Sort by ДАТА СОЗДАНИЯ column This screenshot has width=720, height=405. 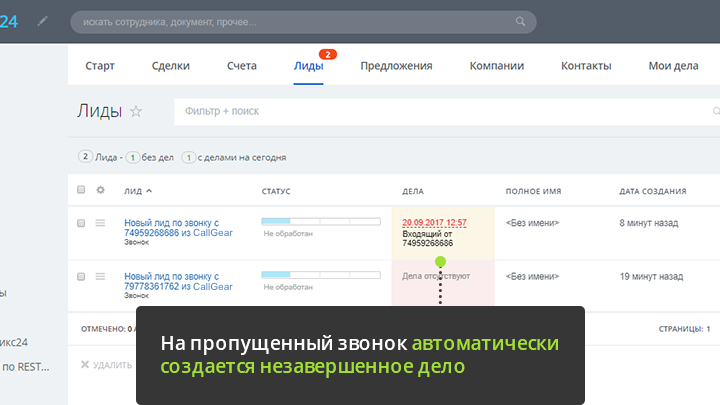coord(652,190)
